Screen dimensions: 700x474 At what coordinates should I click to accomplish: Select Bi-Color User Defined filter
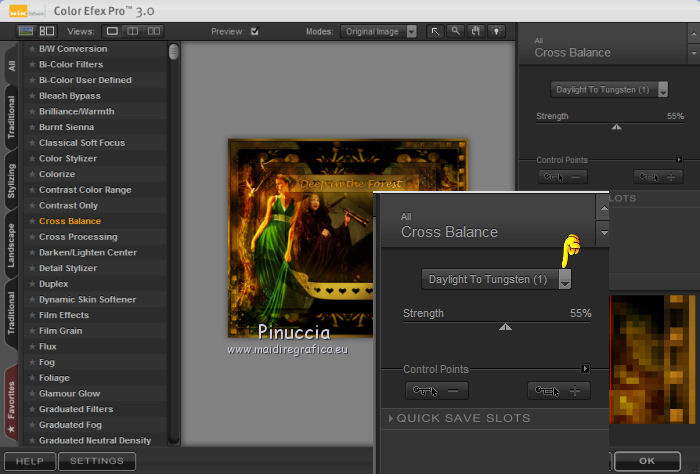[x=85, y=80]
